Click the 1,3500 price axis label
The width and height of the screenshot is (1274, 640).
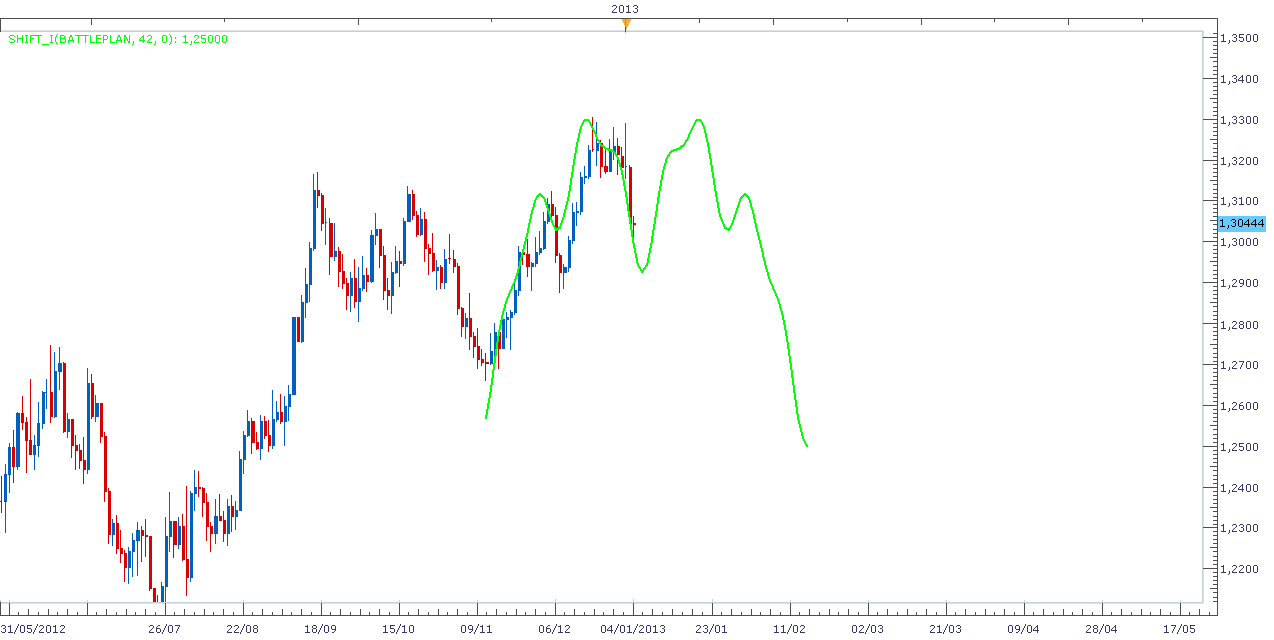pyautogui.click(x=1241, y=38)
